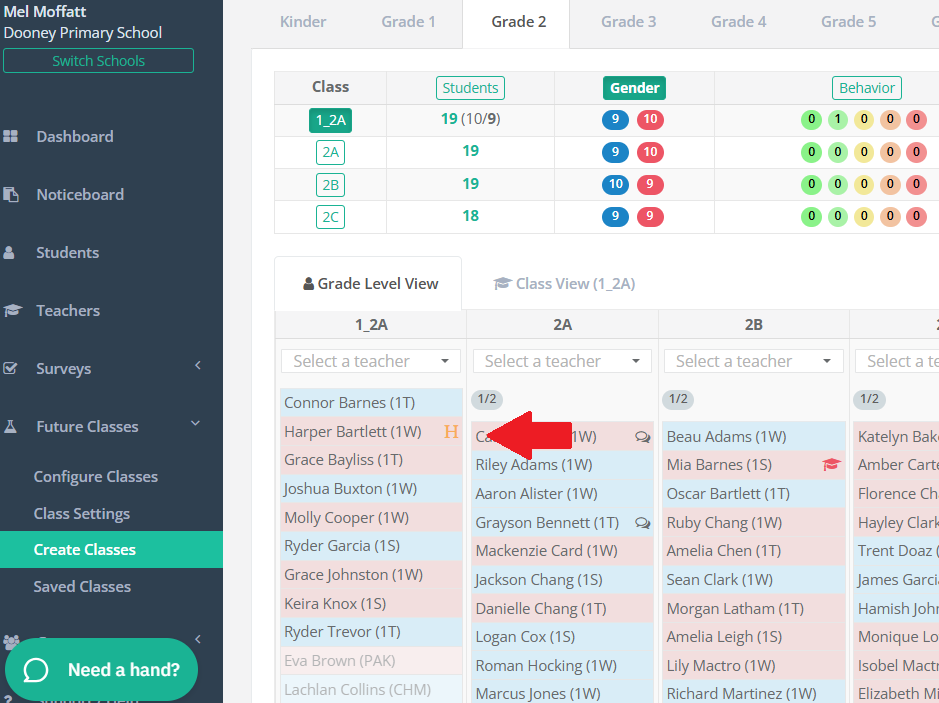
Task: Toggle the Behavior column button
Action: coord(867,88)
